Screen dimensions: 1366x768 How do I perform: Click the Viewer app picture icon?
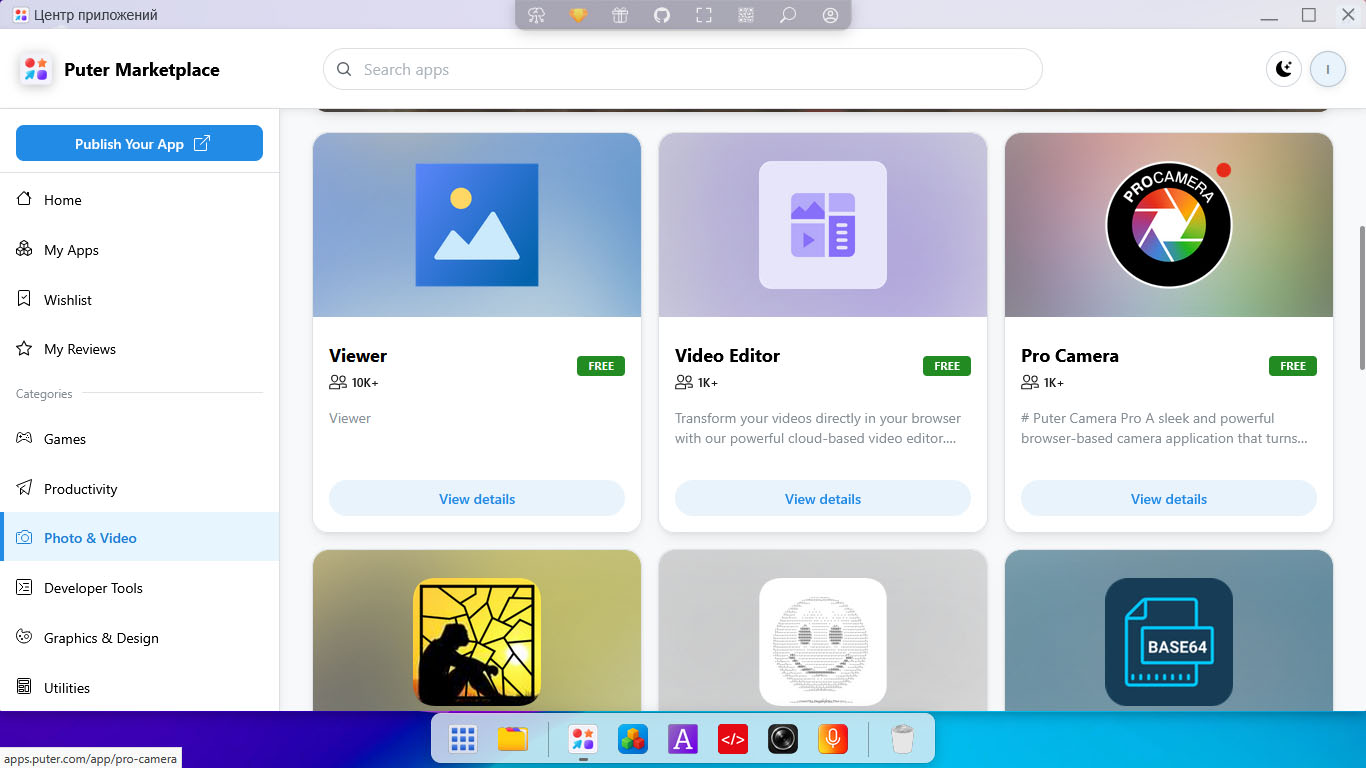477,225
